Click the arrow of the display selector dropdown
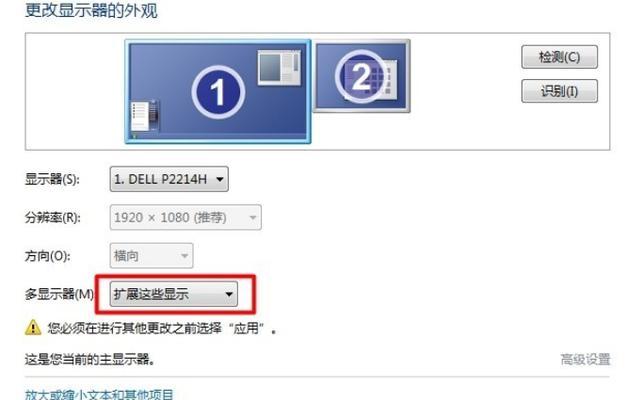Image resolution: width=626 pixels, height=400 pixels. (x=220, y=180)
